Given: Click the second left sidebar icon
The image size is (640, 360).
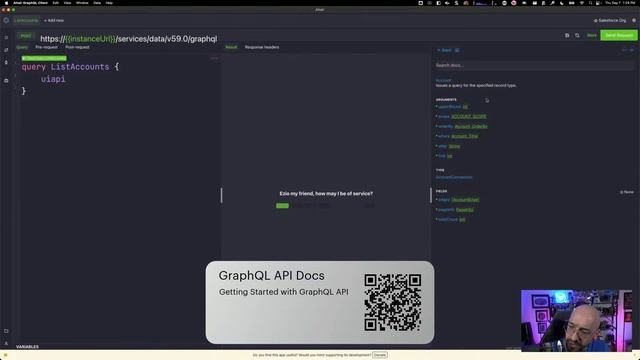Looking at the screenshot, I should click(6, 50).
